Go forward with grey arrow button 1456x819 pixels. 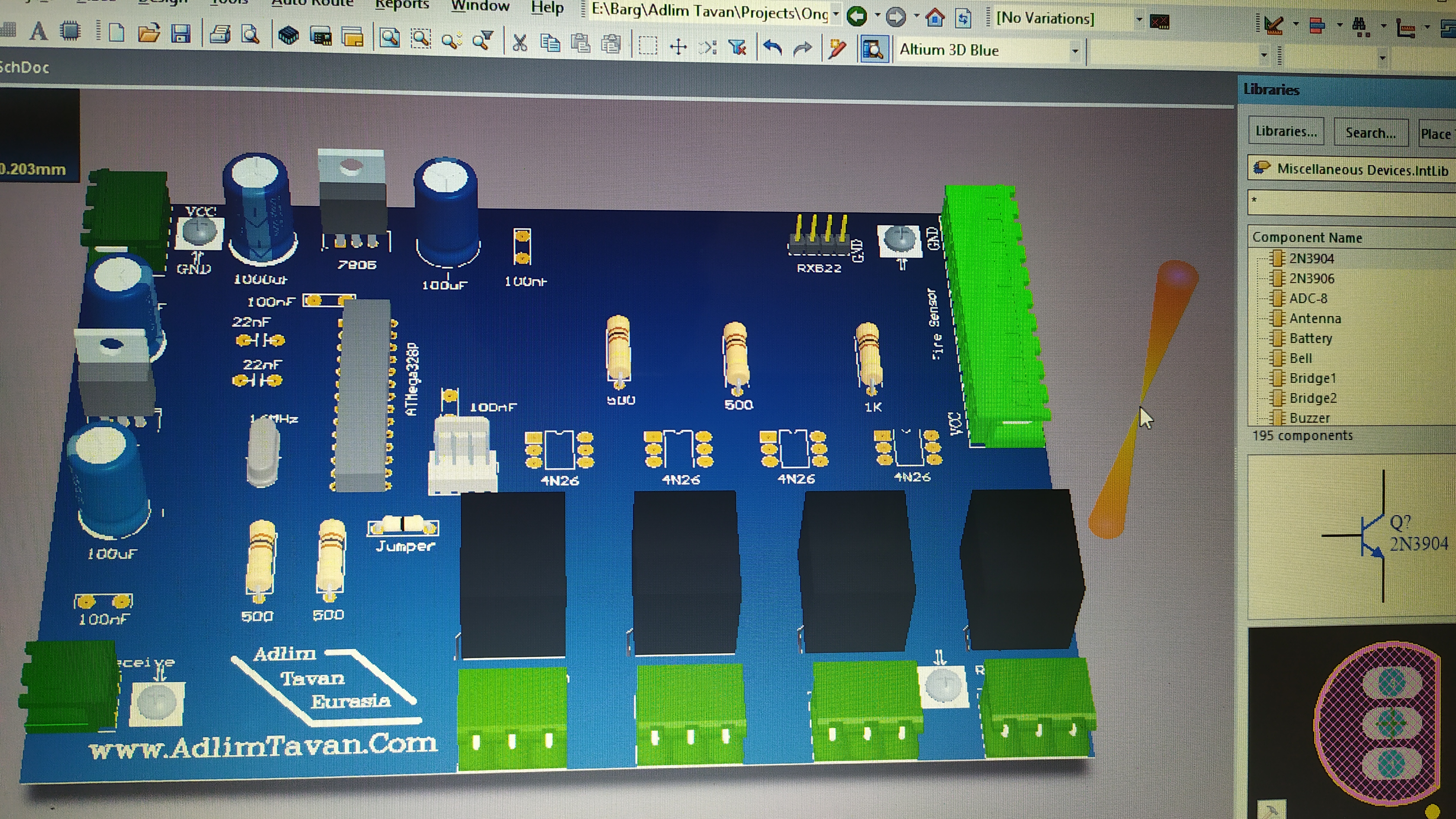click(x=895, y=17)
